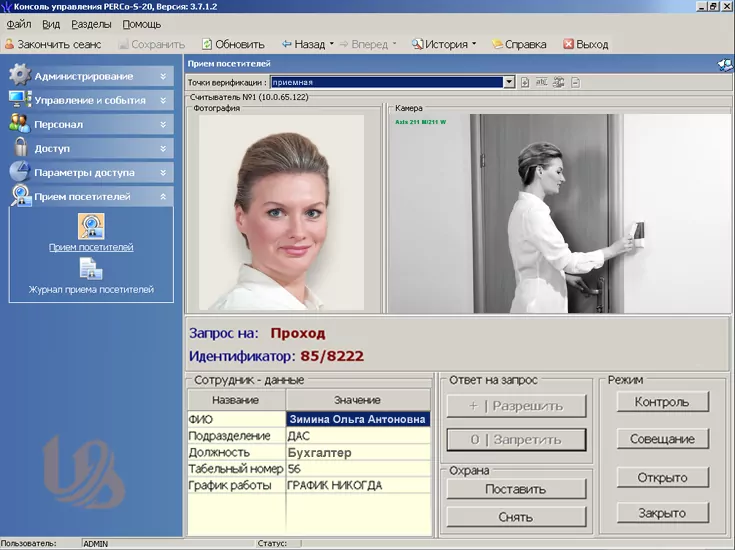Click the Прием посетителей sidebar icon
Image resolution: width=735 pixels, height=550 pixels.
pyautogui.click(x=91, y=226)
